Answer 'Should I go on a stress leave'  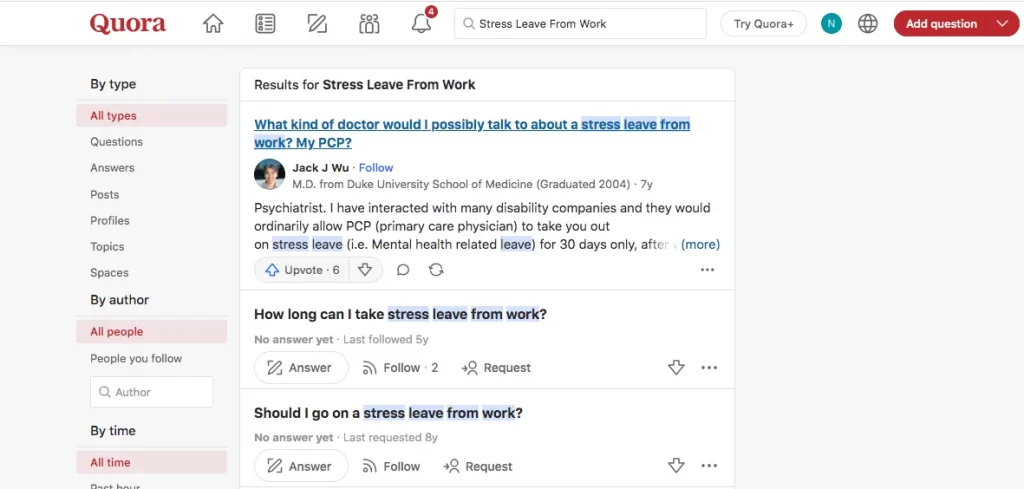click(301, 466)
